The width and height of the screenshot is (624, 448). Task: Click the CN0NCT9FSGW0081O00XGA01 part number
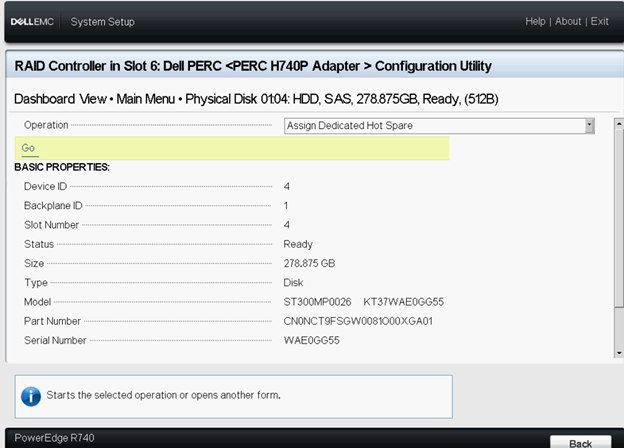[x=358, y=321]
